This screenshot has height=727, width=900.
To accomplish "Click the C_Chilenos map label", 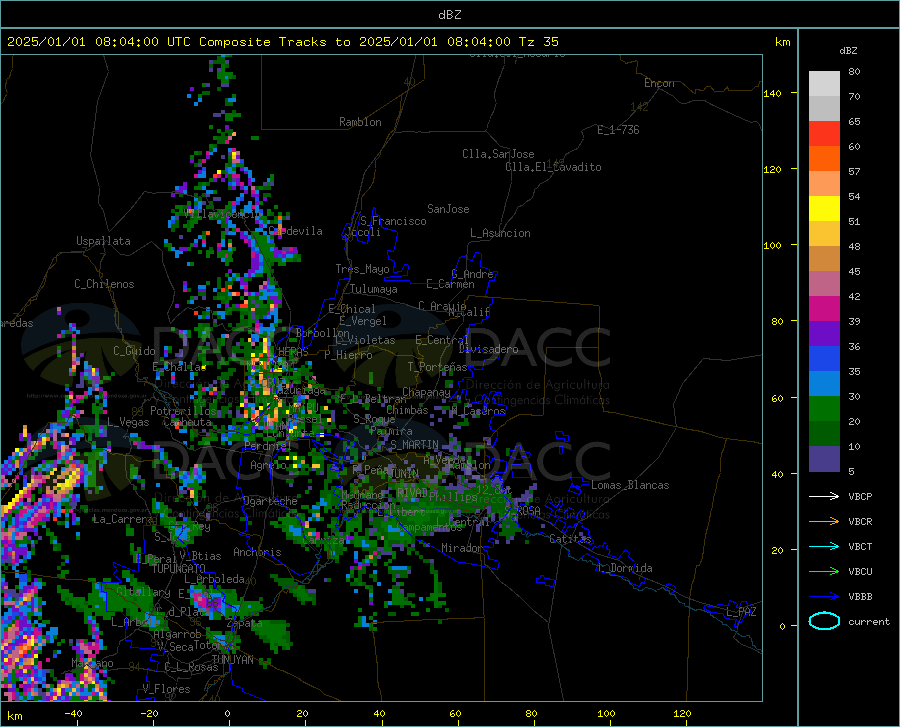I will point(104,284).
